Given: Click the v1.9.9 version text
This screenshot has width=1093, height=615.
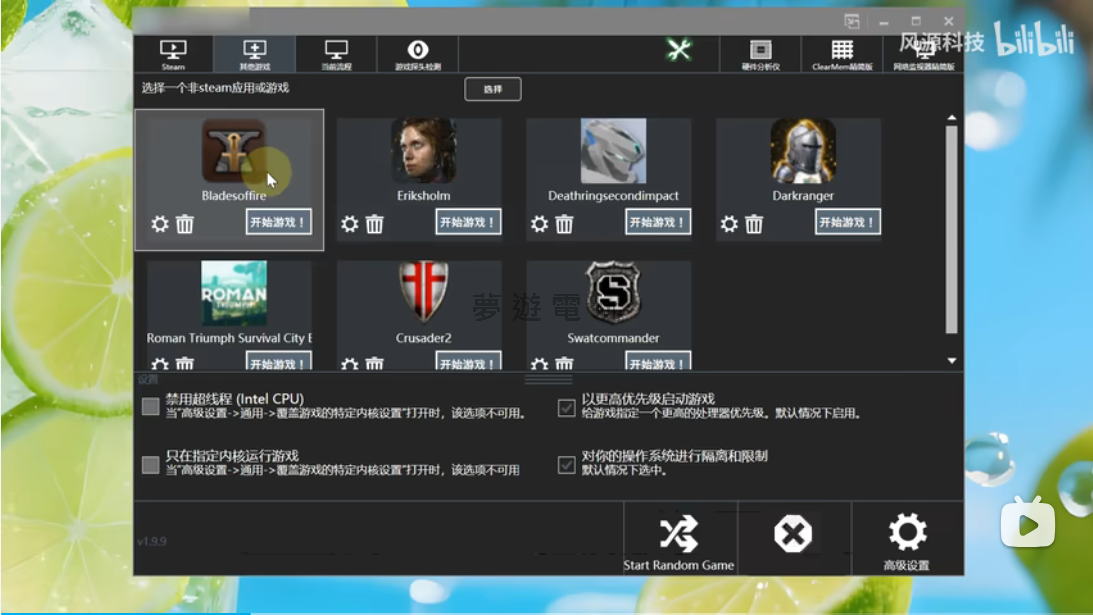Looking at the screenshot, I should pyautogui.click(x=151, y=541).
